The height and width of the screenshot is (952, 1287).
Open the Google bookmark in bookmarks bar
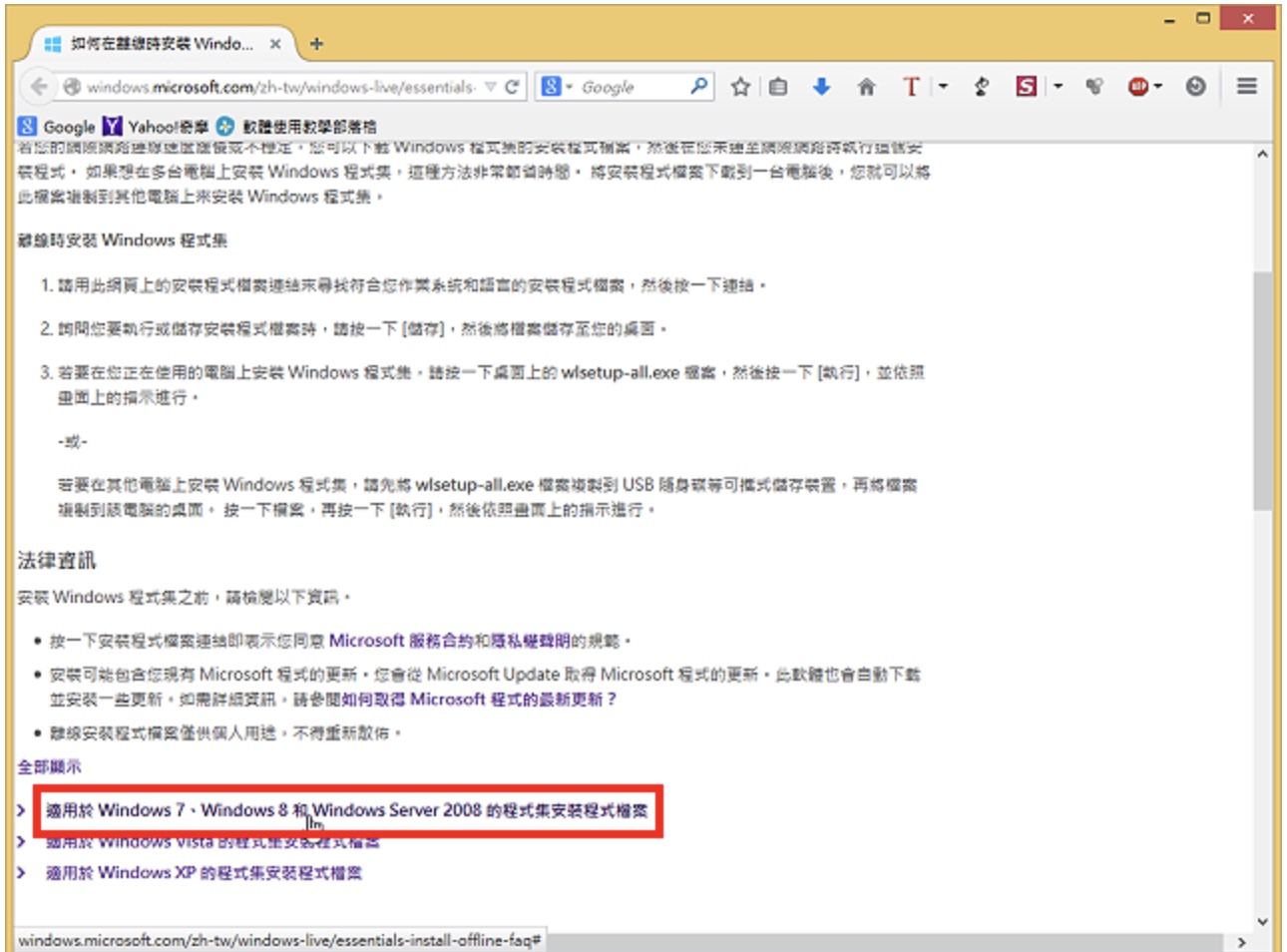[x=57, y=127]
